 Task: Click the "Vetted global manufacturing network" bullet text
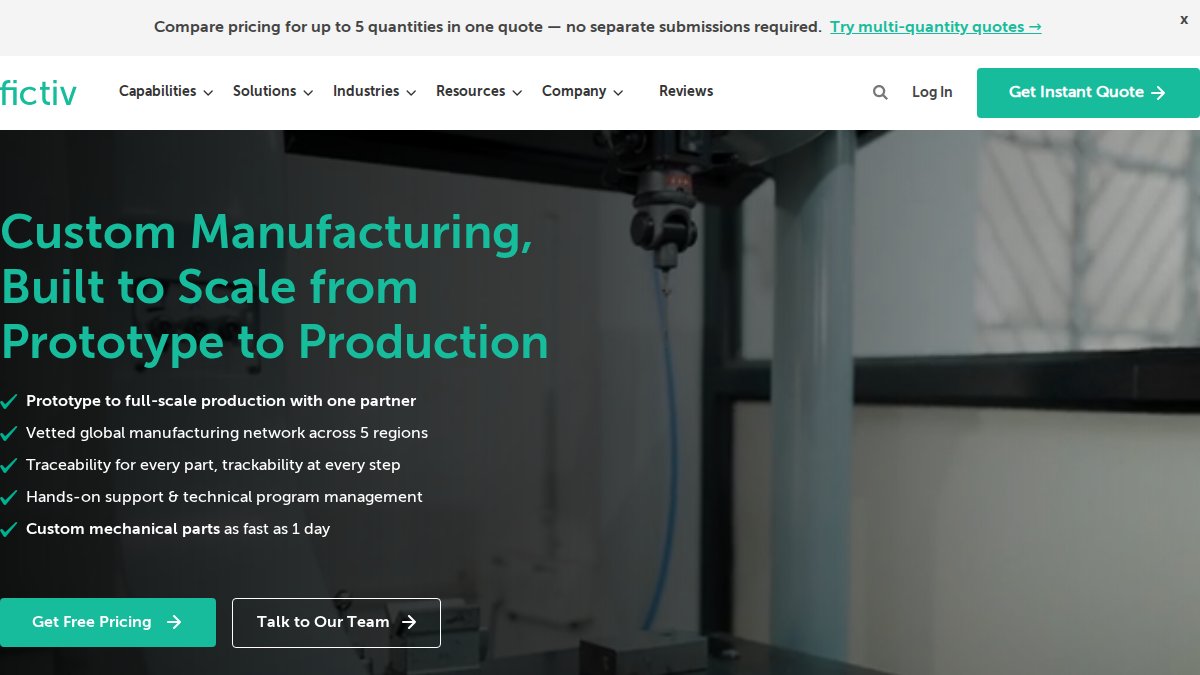227,433
